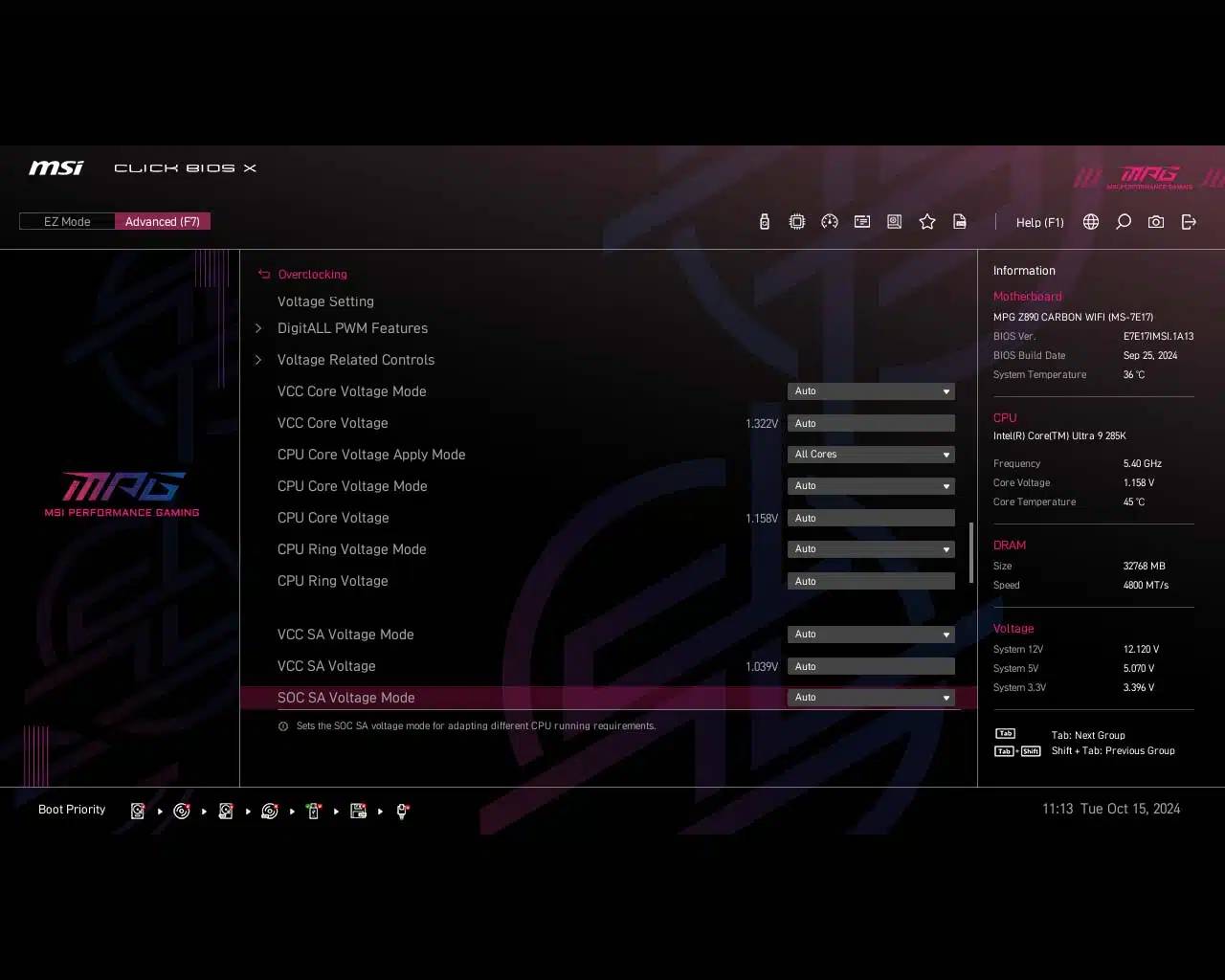
Task: Select the CPU Ring Voltage label
Action: pyautogui.click(x=332, y=581)
